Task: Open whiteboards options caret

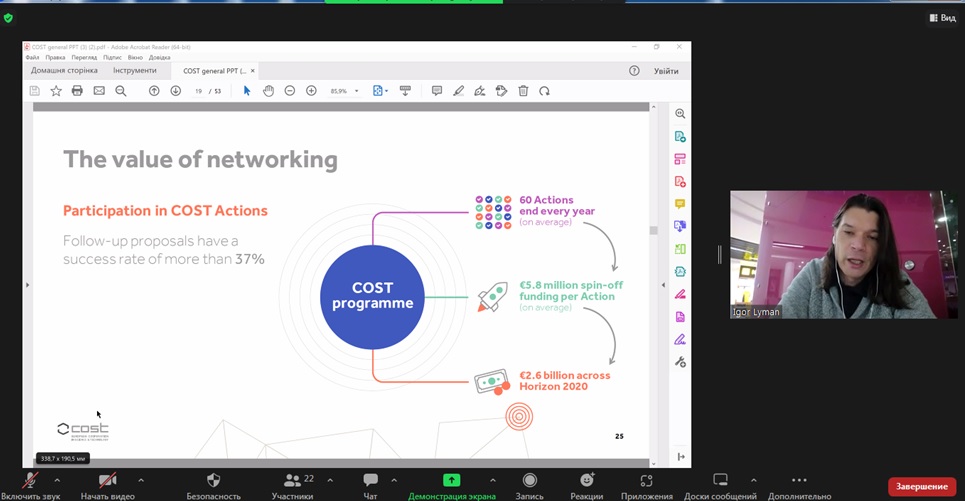Action: [754, 480]
